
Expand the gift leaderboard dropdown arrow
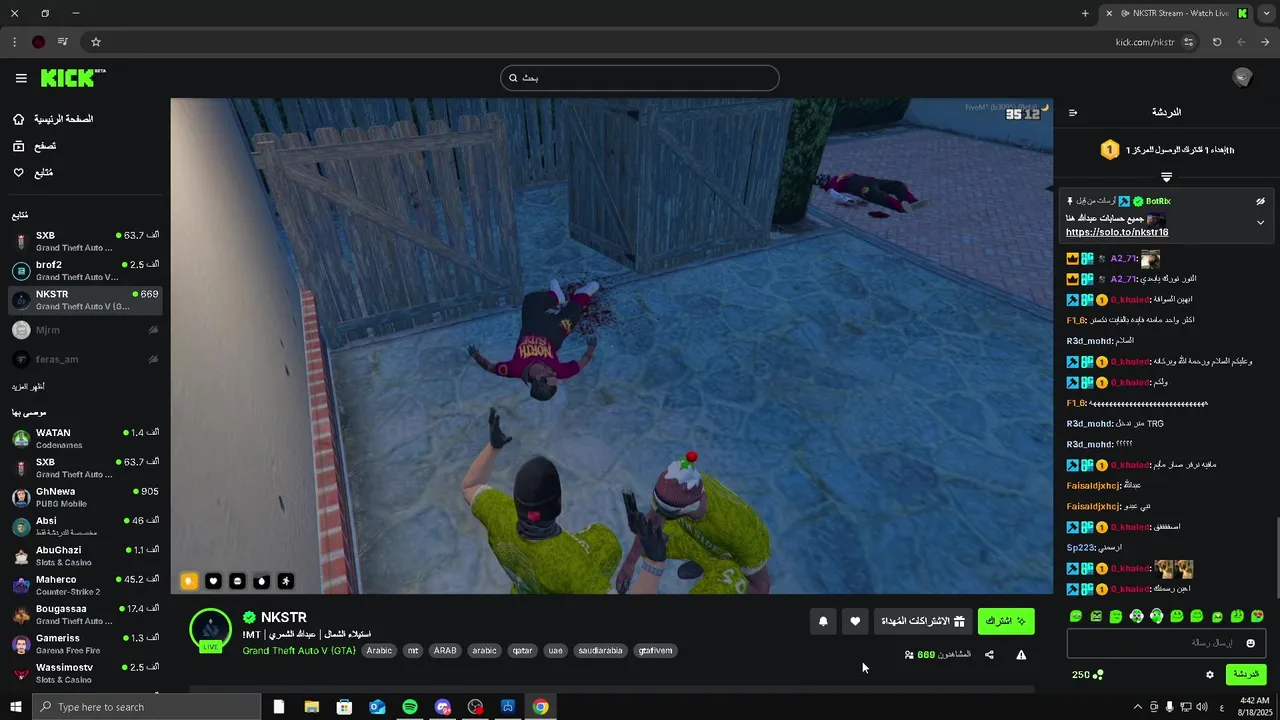1166,177
